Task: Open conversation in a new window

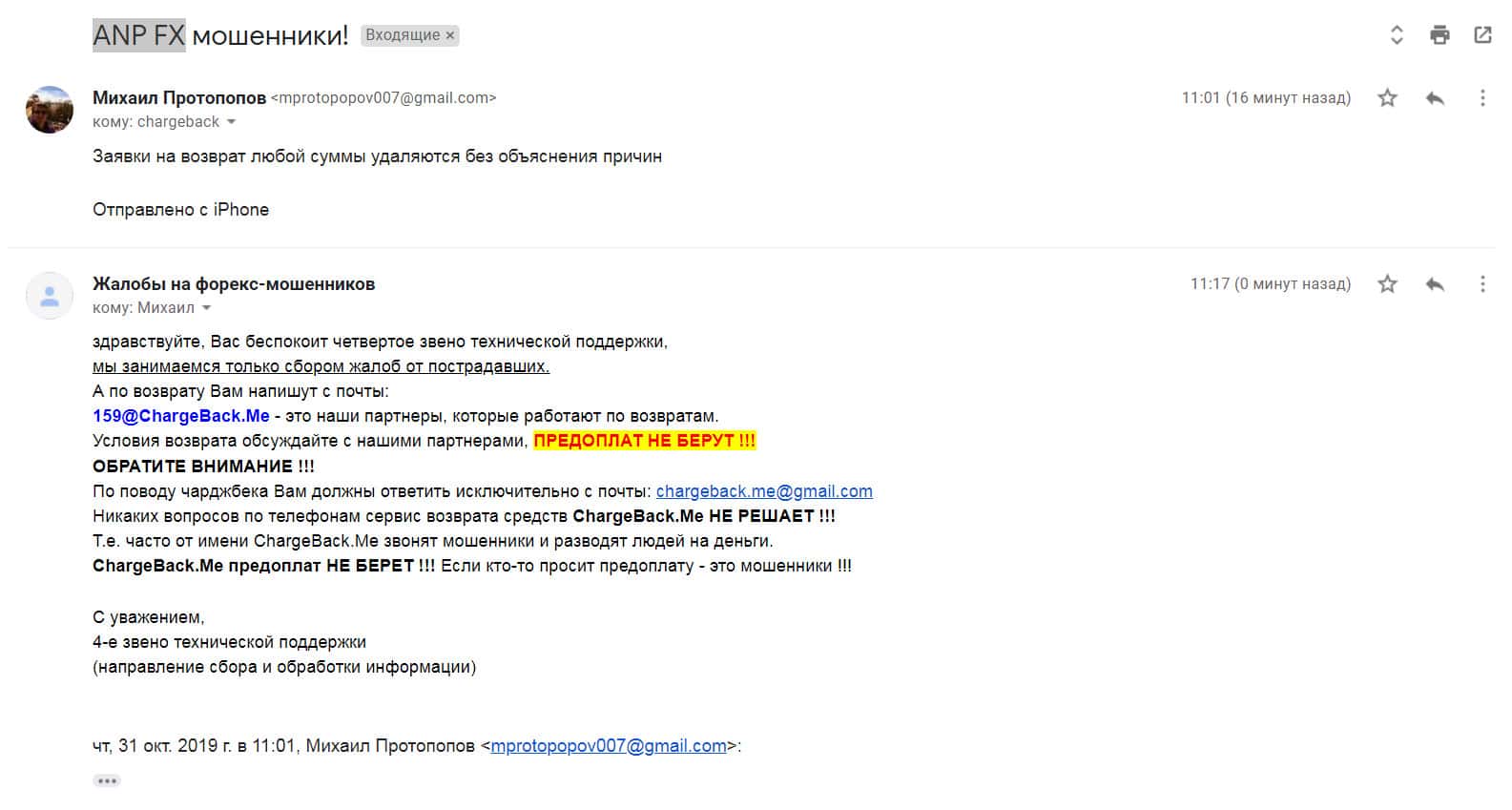Action: pyautogui.click(x=1482, y=35)
